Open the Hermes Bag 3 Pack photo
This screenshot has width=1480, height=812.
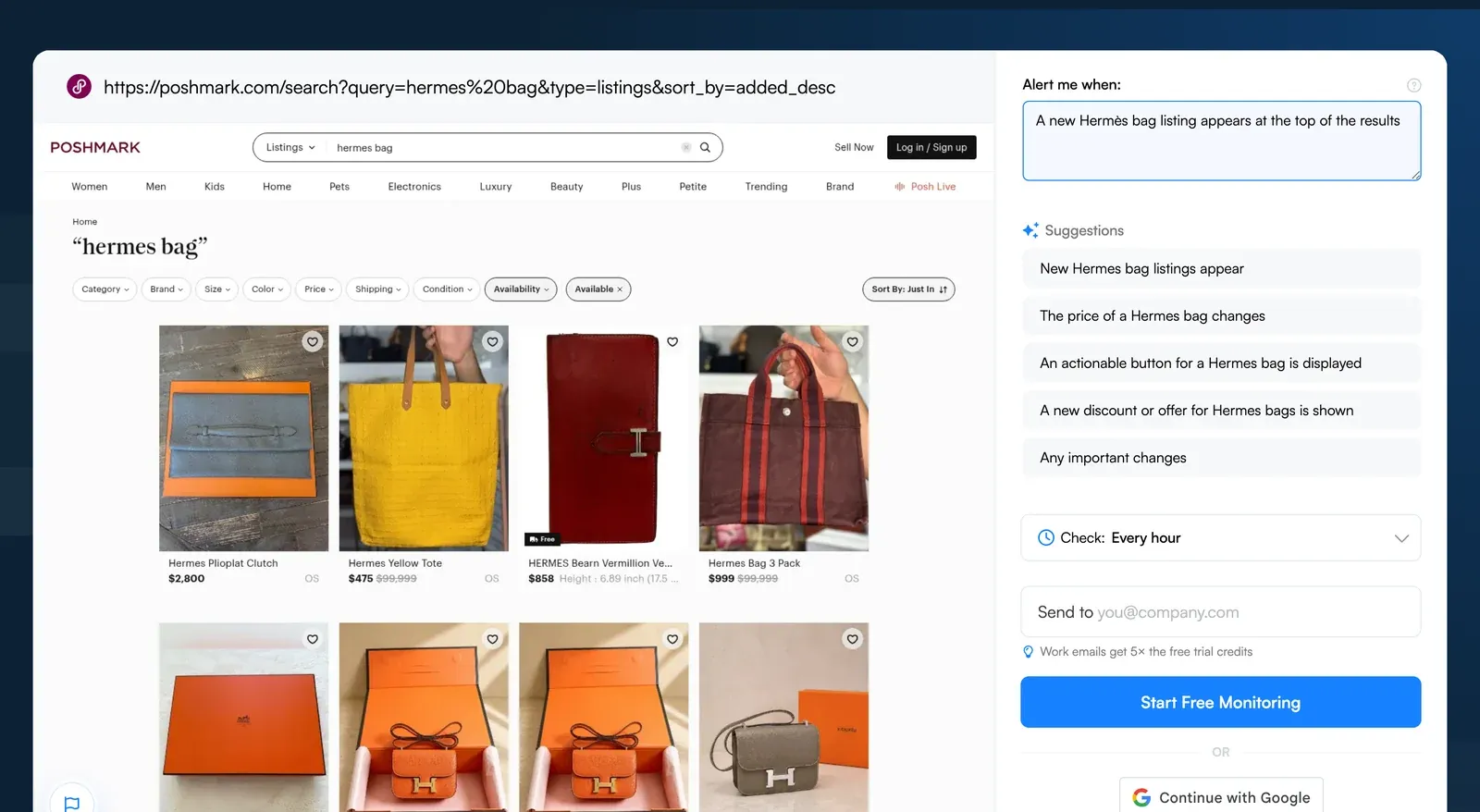(x=783, y=438)
